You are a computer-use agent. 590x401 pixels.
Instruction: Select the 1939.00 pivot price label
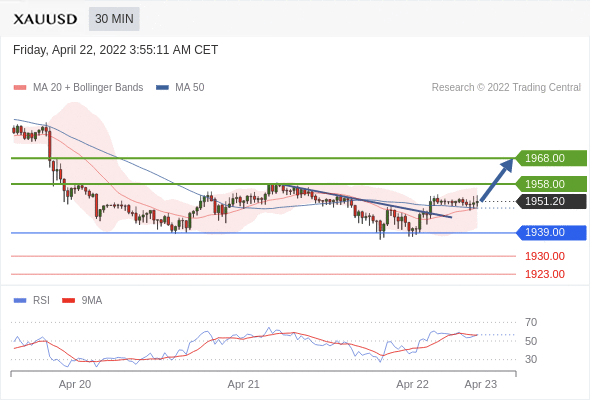coord(551,232)
